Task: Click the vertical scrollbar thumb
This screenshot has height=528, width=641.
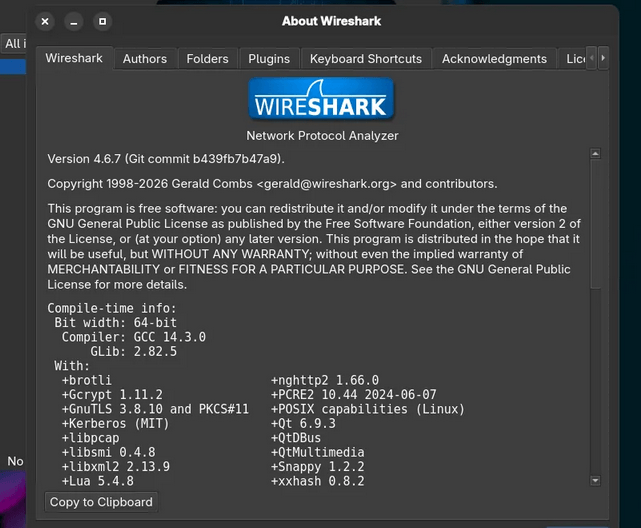Action: pyautogui.click(x=596, y=225)
